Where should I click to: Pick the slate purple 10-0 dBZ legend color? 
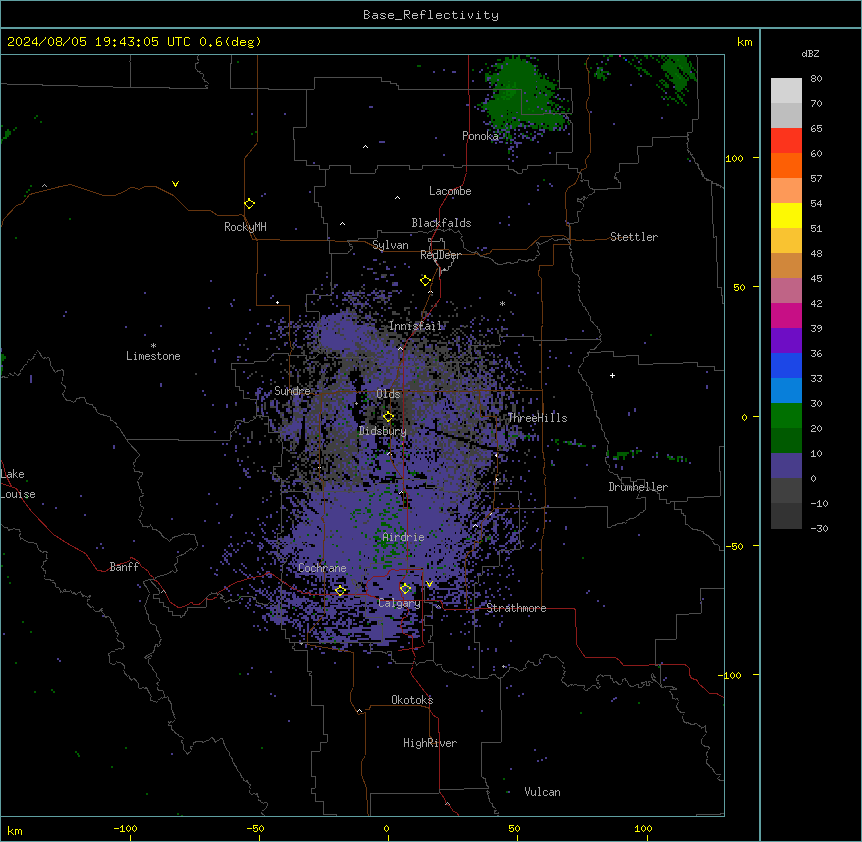[786, 466]
